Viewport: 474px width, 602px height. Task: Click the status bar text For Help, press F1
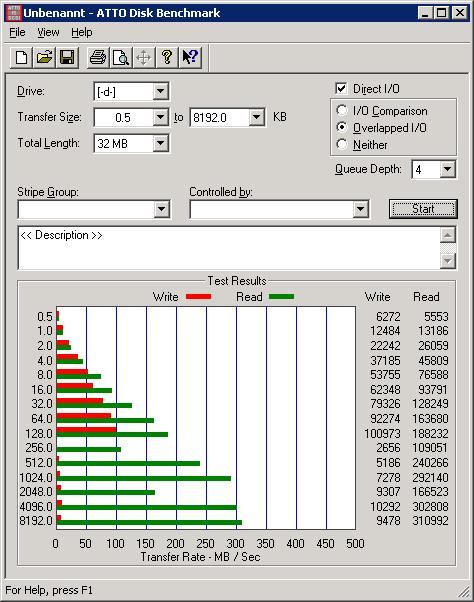pos(49,590)
